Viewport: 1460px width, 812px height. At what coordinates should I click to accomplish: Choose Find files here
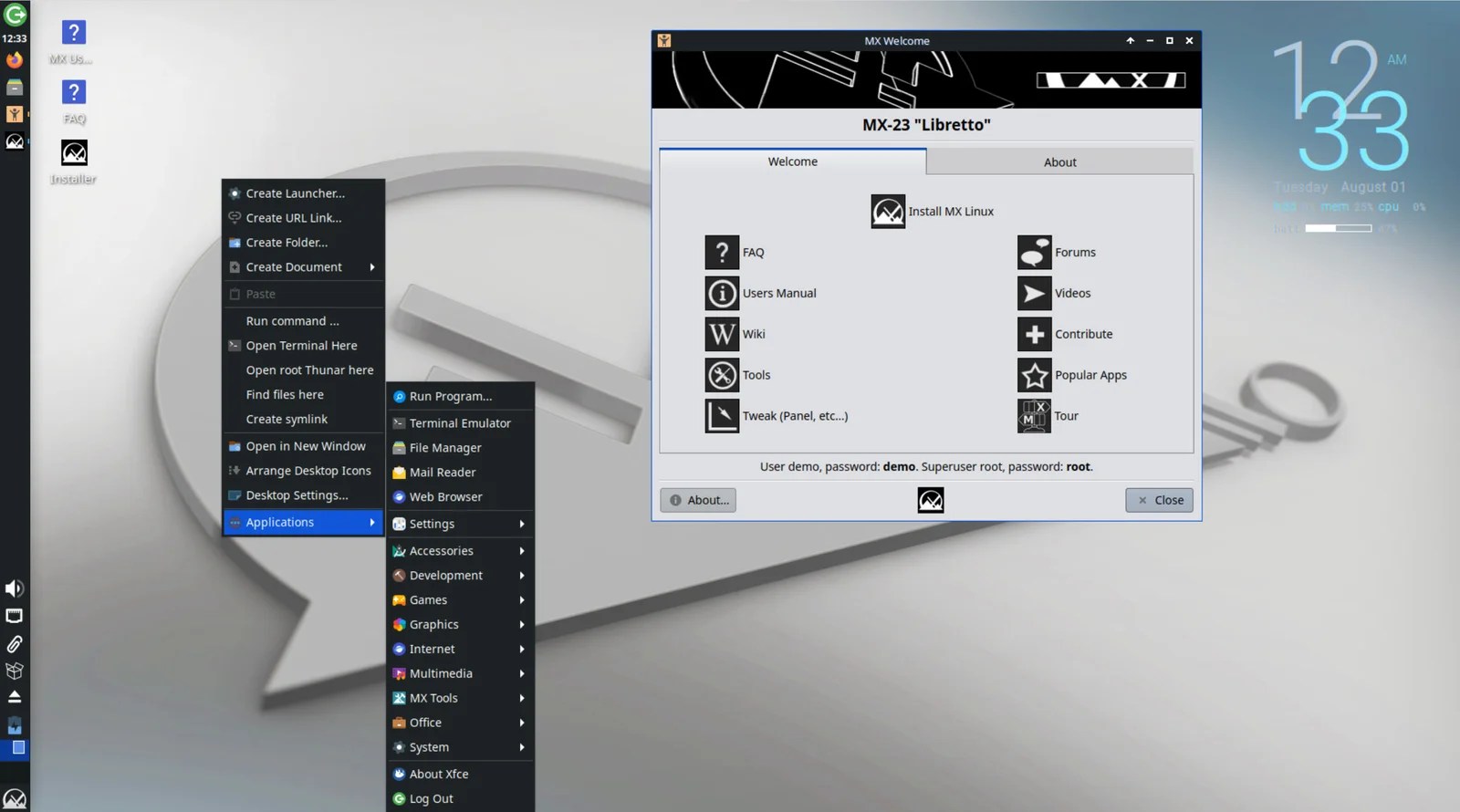pos(304,395)
